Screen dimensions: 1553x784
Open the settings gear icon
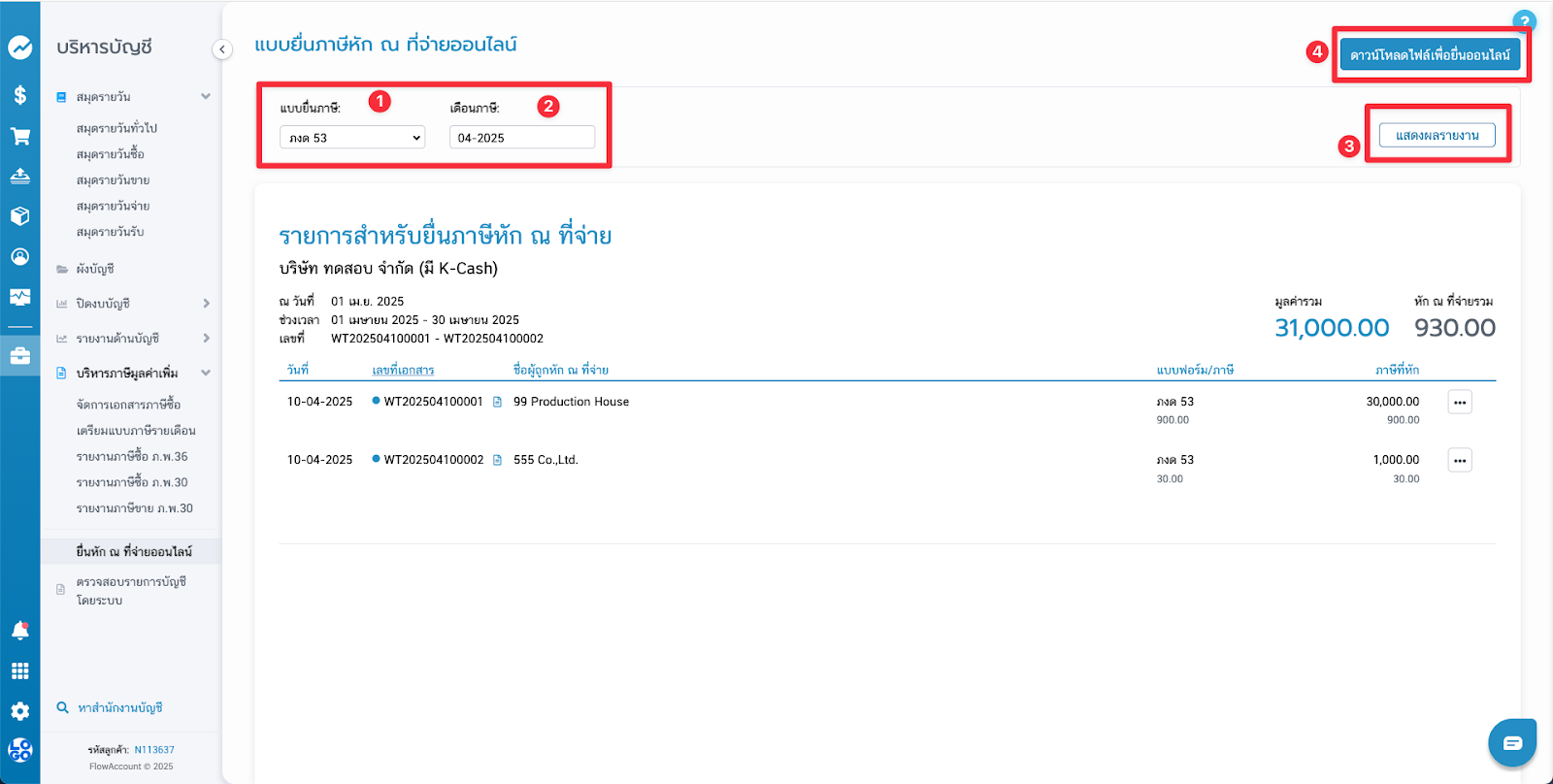19,711
